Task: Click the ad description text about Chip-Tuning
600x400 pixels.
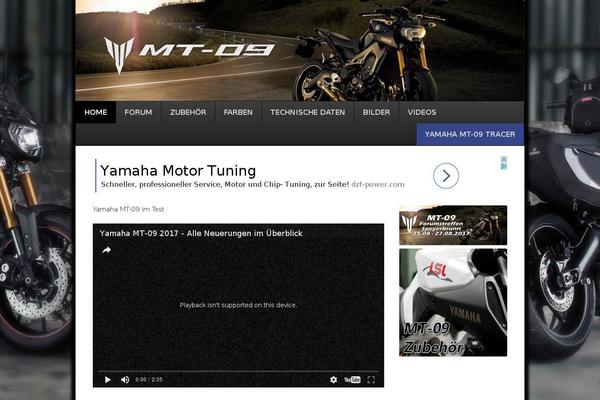Action: [x=225, y=184]
